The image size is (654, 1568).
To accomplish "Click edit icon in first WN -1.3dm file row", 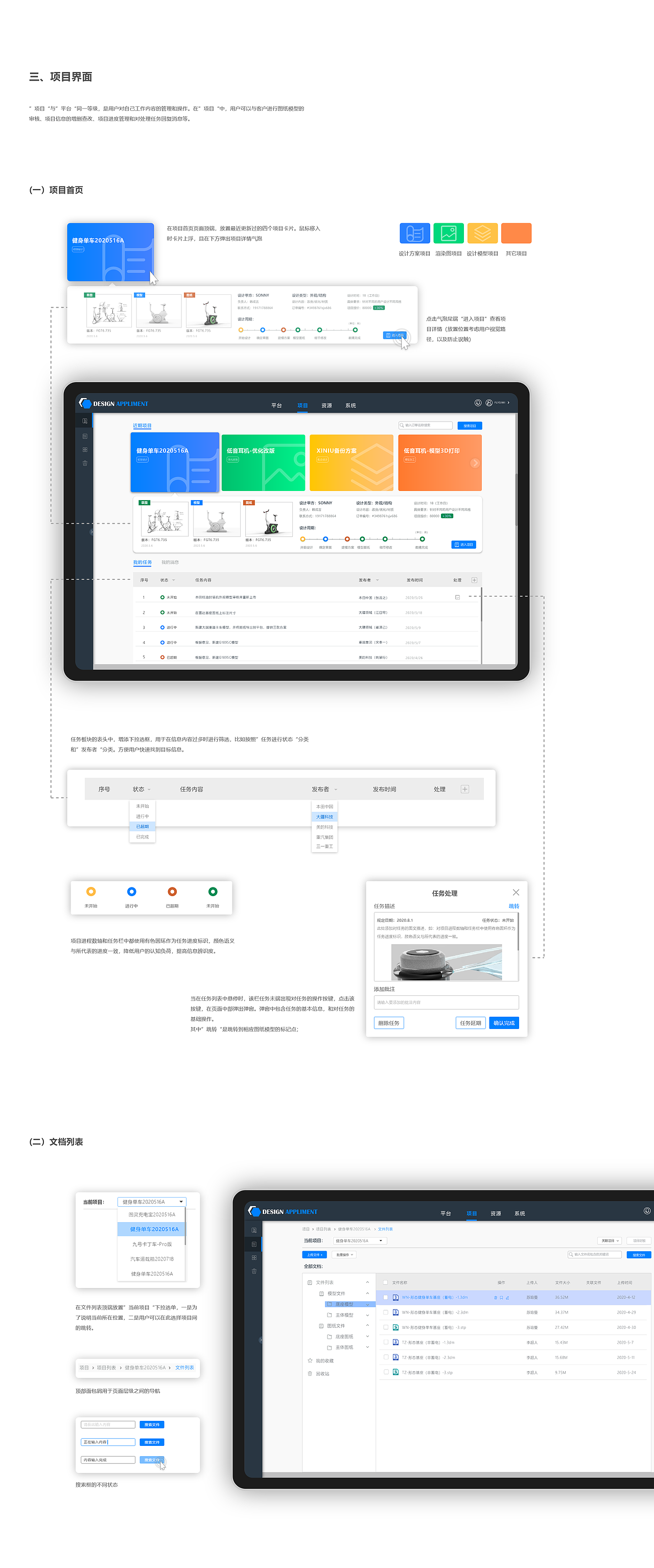I will coord(507,1297).
